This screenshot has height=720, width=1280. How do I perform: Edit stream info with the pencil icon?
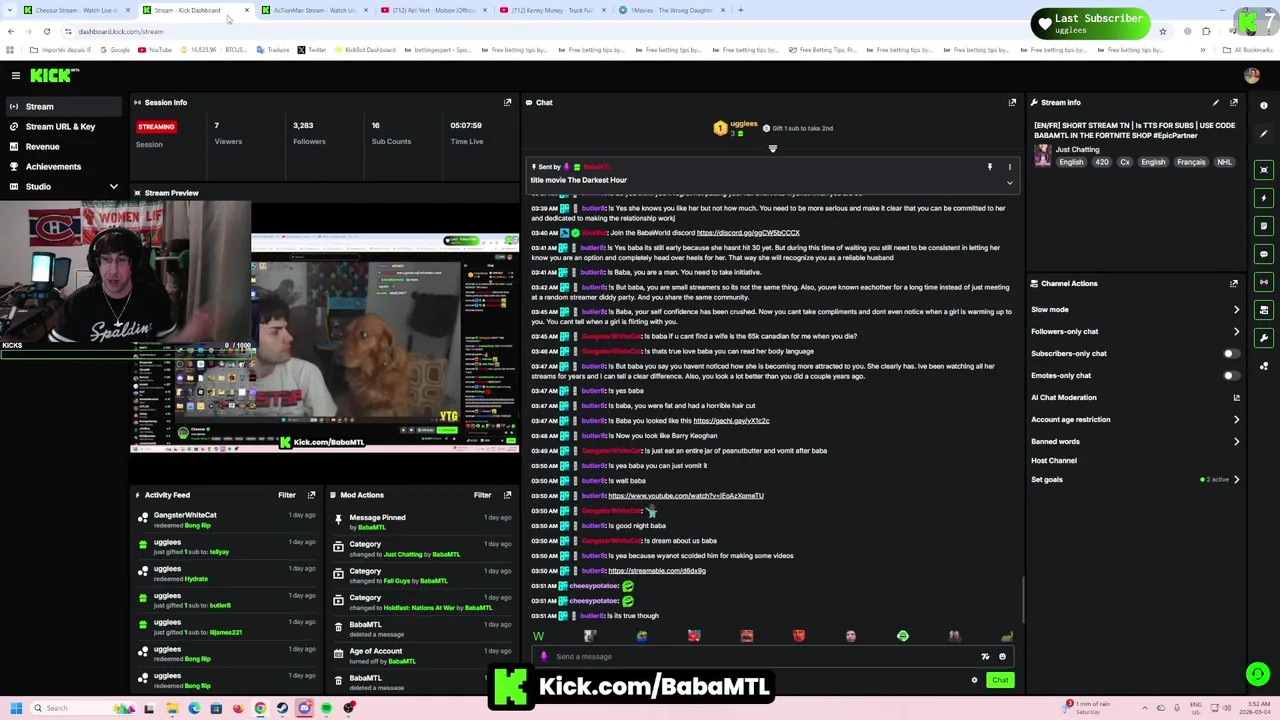[x=1215, y=102]
